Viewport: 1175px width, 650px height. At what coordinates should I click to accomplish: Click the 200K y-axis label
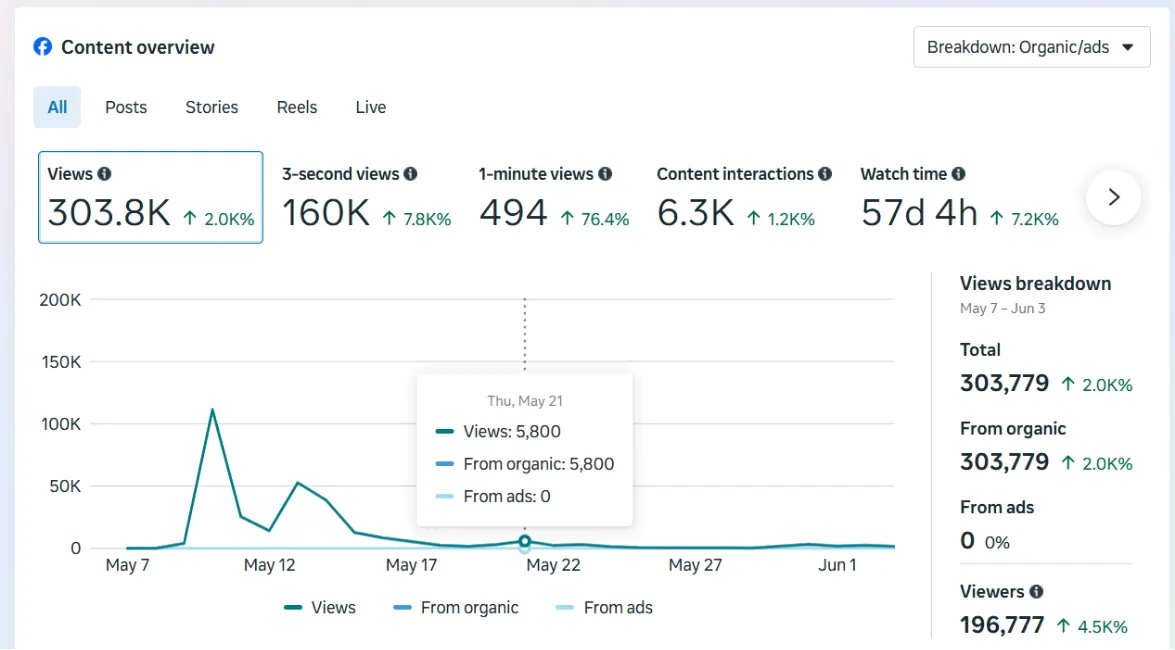click(60, 300)
